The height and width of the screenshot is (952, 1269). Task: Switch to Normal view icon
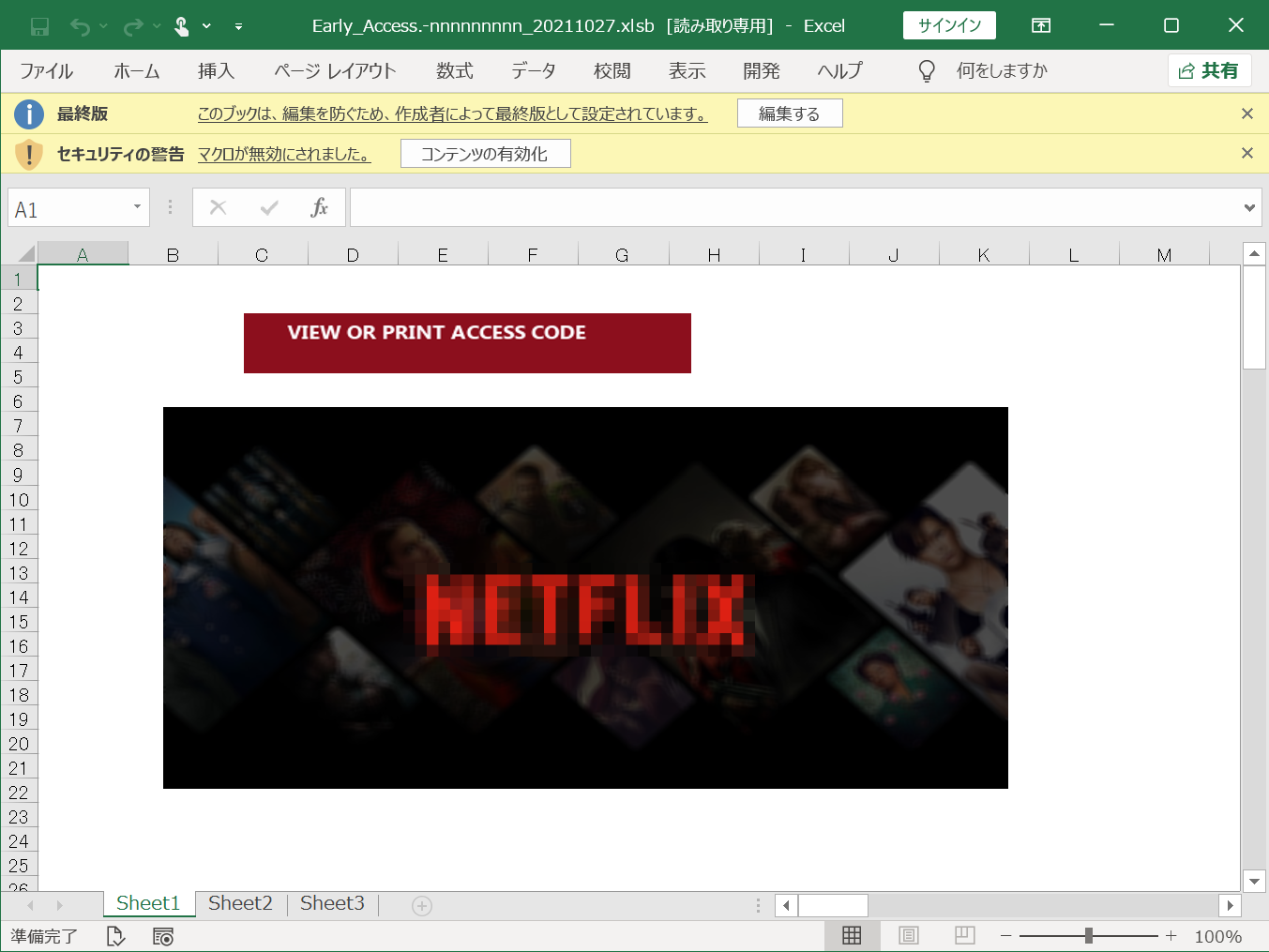pos(852,935)
